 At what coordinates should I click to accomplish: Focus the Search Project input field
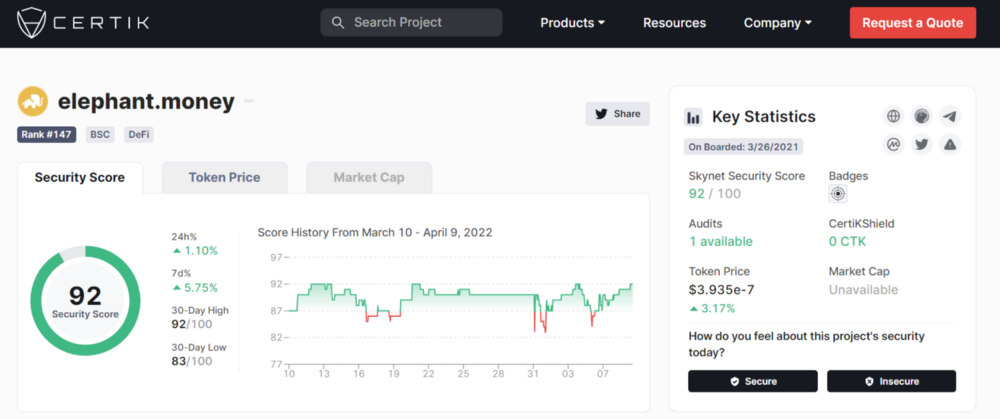coord(411,23)
